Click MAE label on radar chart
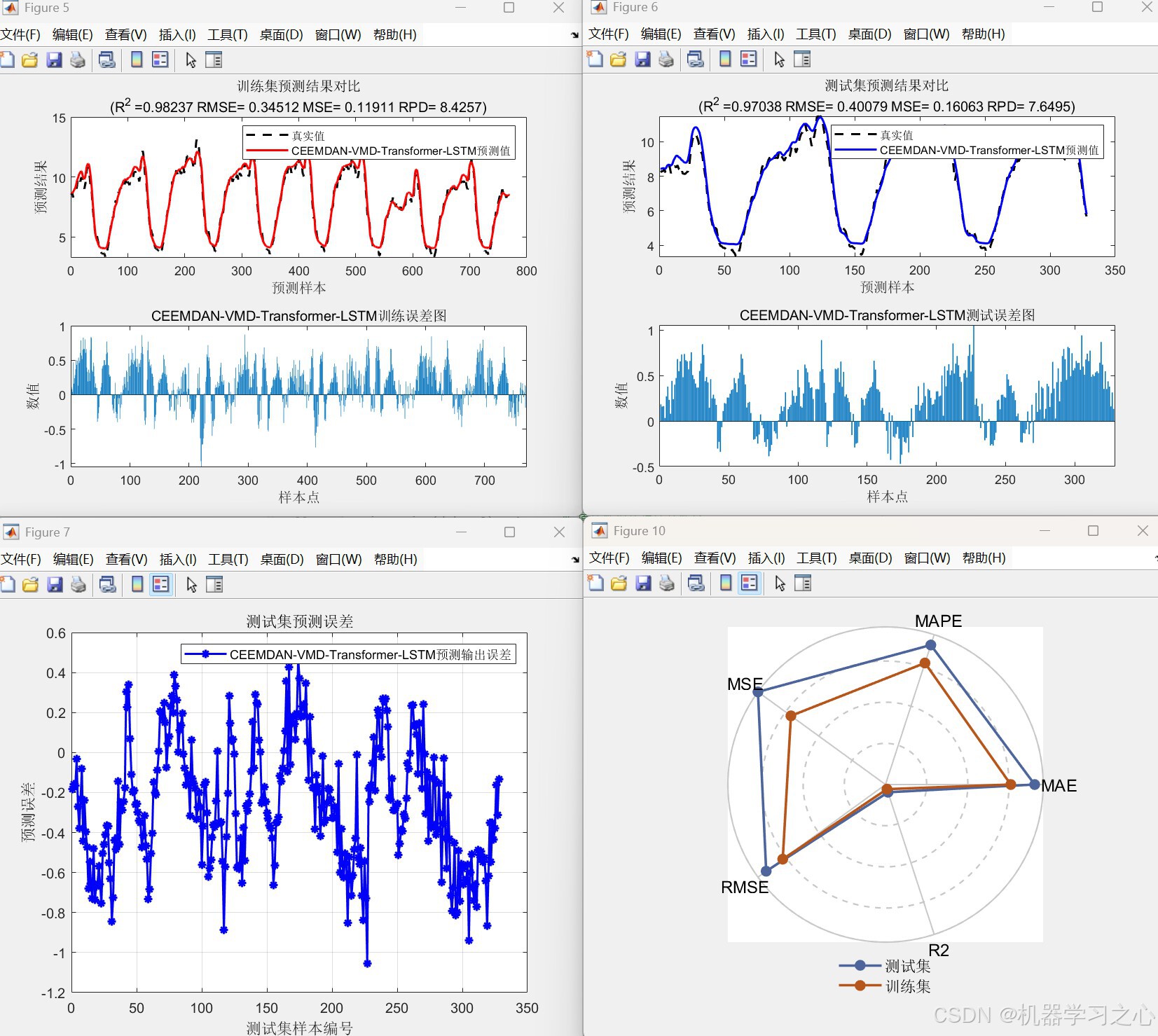The height and width of the screenshot is (1036, 1158). [x=1059, y=786]
